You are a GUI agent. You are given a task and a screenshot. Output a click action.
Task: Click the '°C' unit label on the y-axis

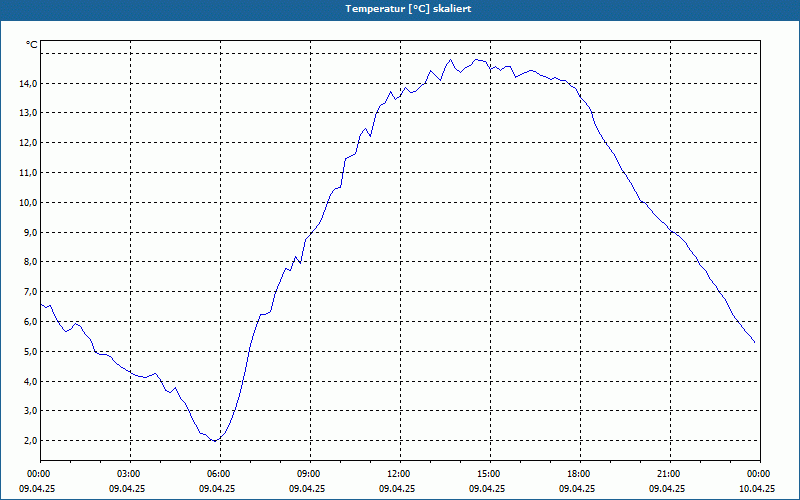[x=32, y=45]
